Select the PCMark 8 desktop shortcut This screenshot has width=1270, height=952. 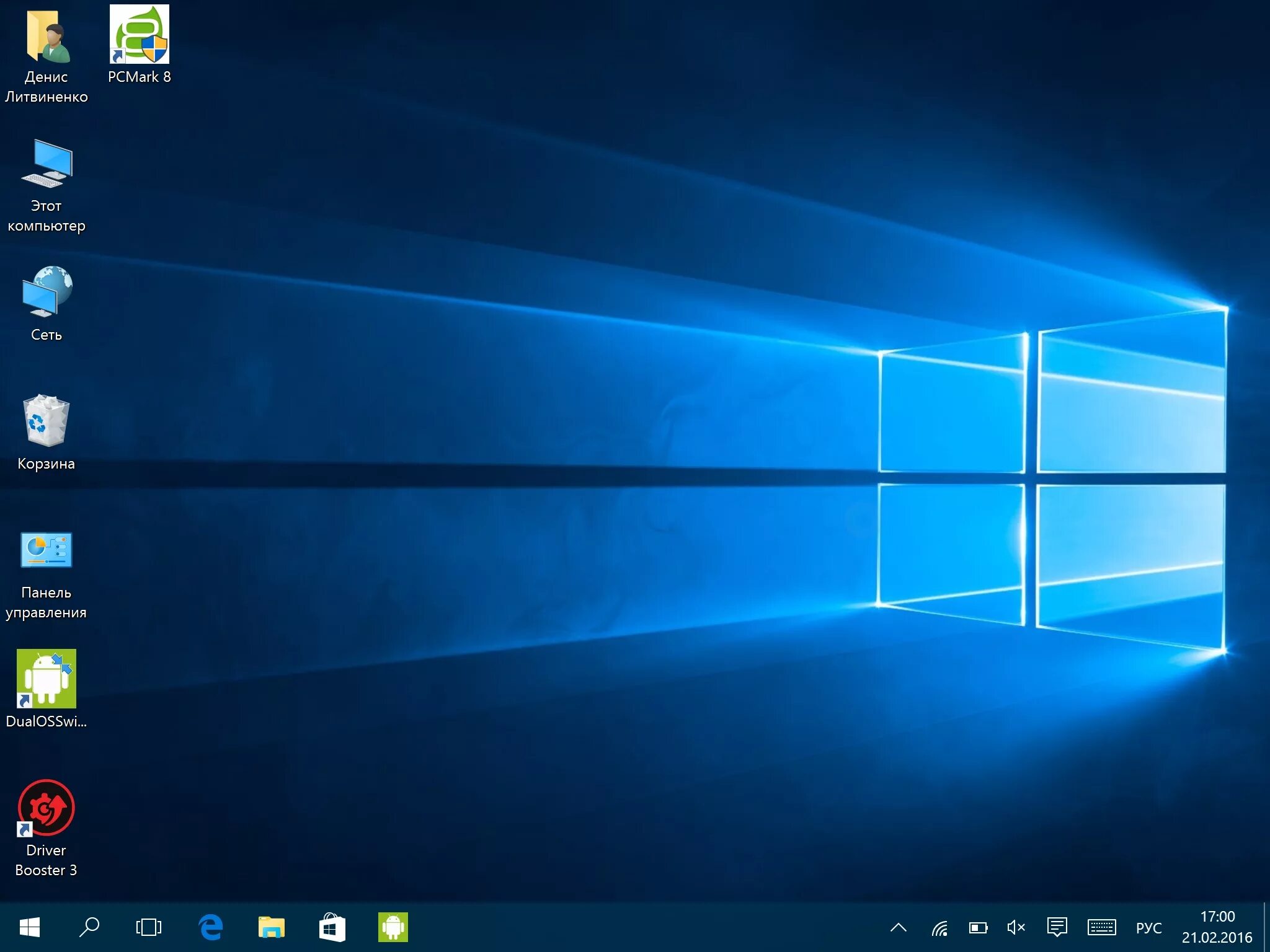pos(139,35)
